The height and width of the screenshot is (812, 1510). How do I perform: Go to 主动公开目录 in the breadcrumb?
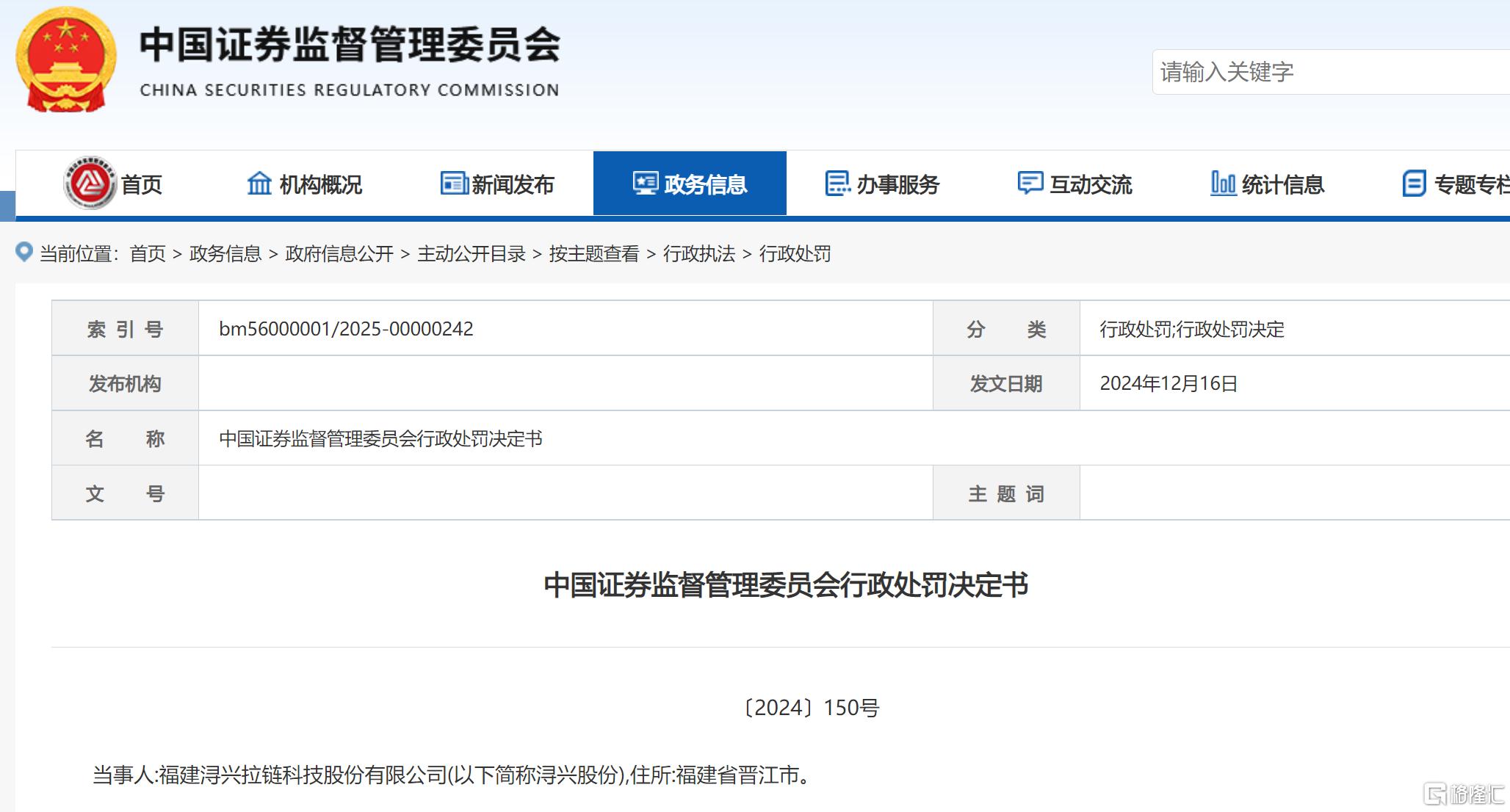tap(472, 254)
